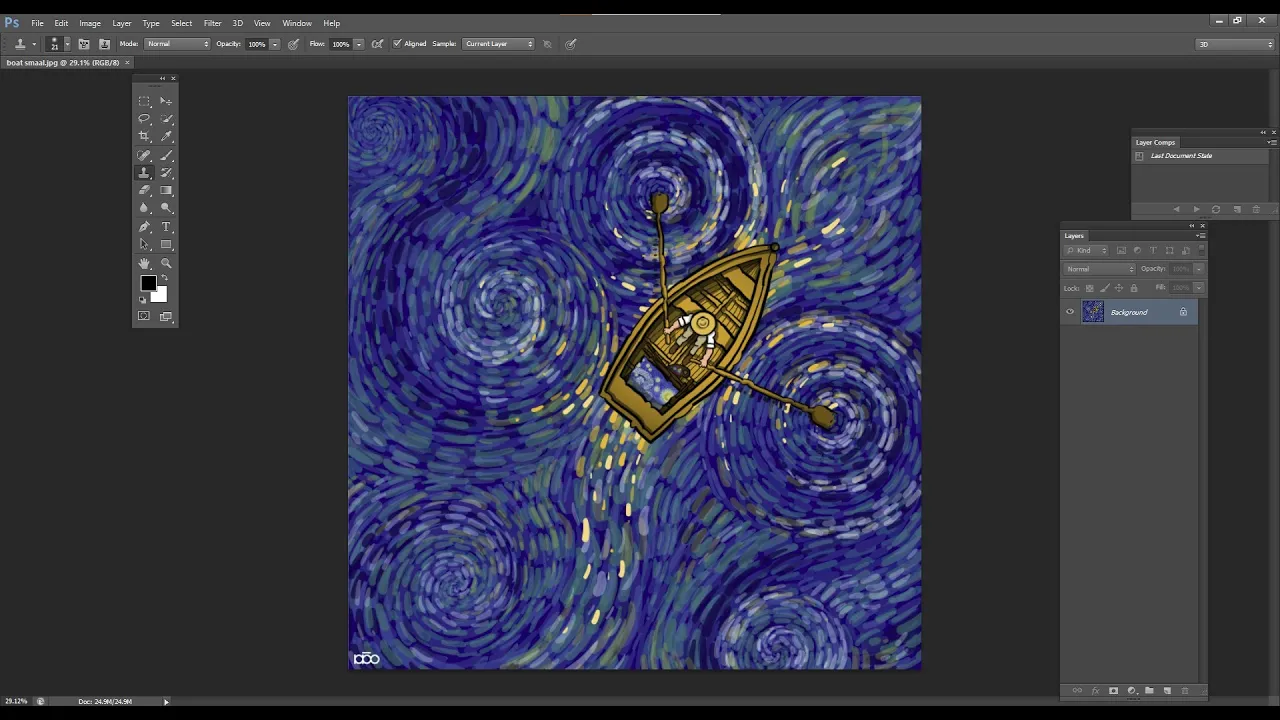Screen dimensions: 1280x720
Task: Open the Sample dropdown showing Current Layer
Action: 498,44
